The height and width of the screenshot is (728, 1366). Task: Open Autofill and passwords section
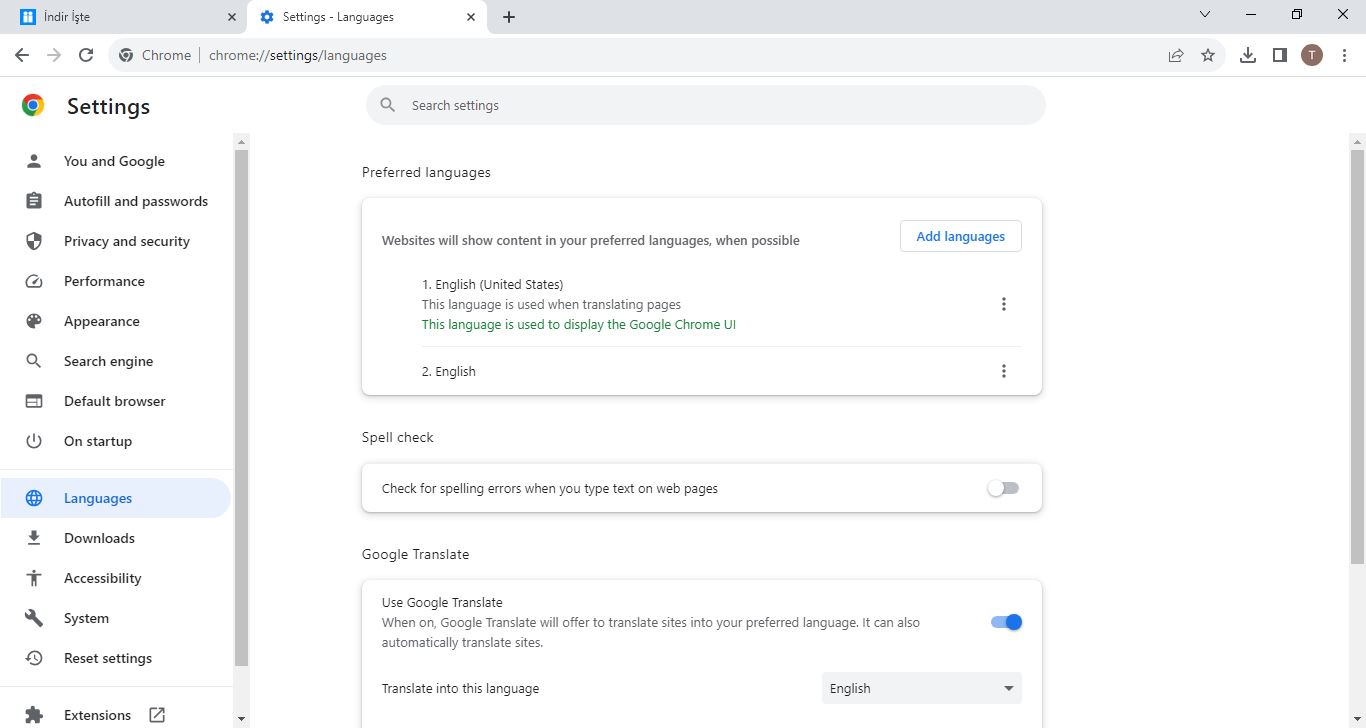pos(115,201)
